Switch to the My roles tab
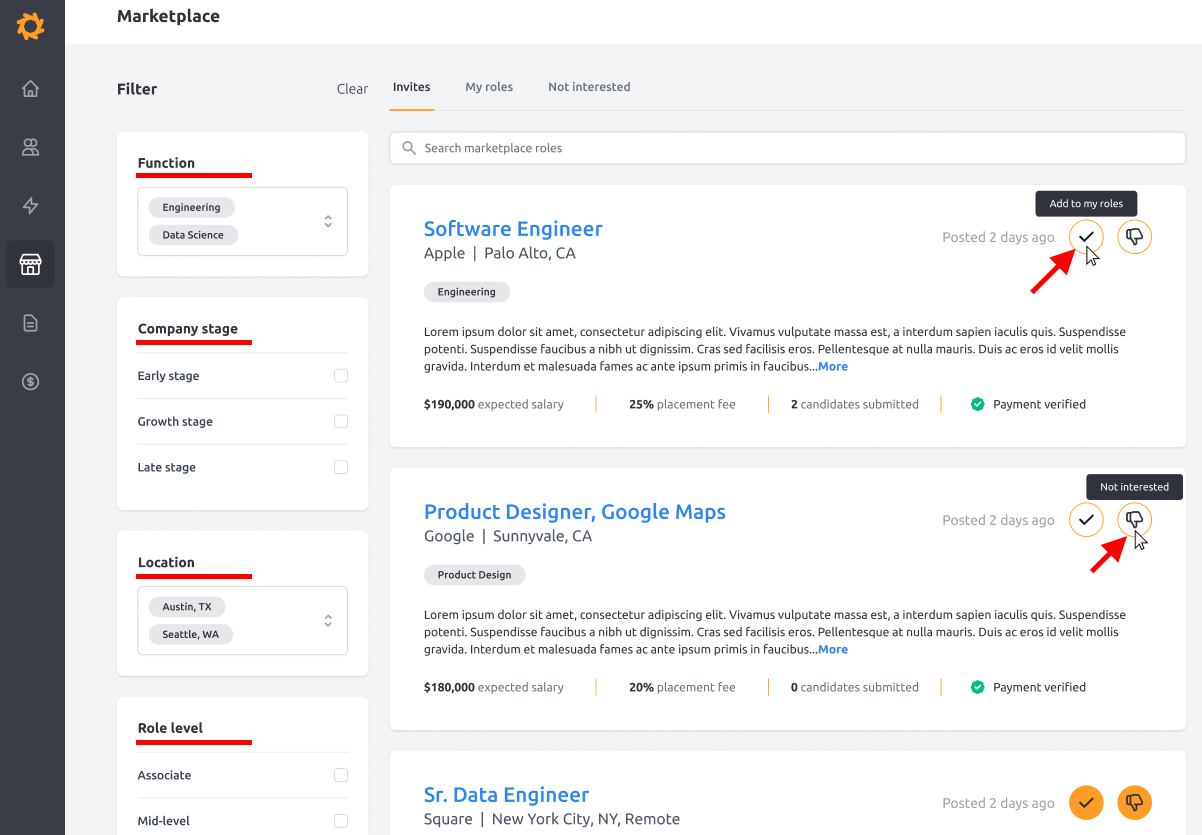Viewport: 1202px width, 835px height. click(489, 87)
